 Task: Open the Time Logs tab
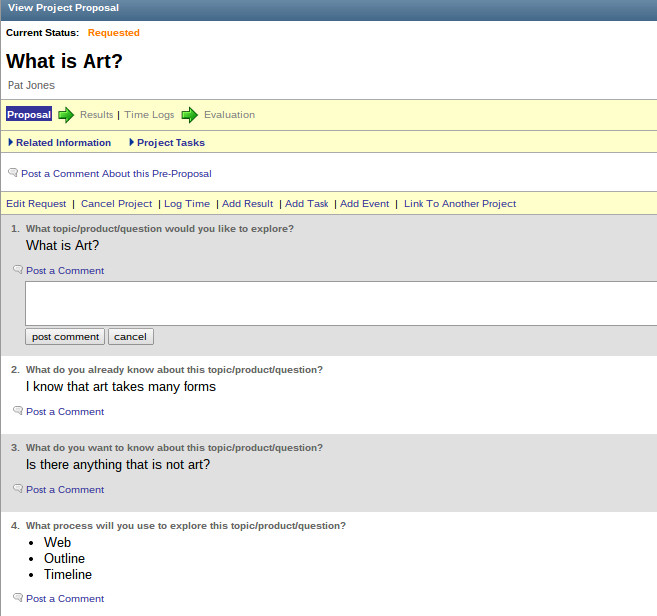(149, 115)
